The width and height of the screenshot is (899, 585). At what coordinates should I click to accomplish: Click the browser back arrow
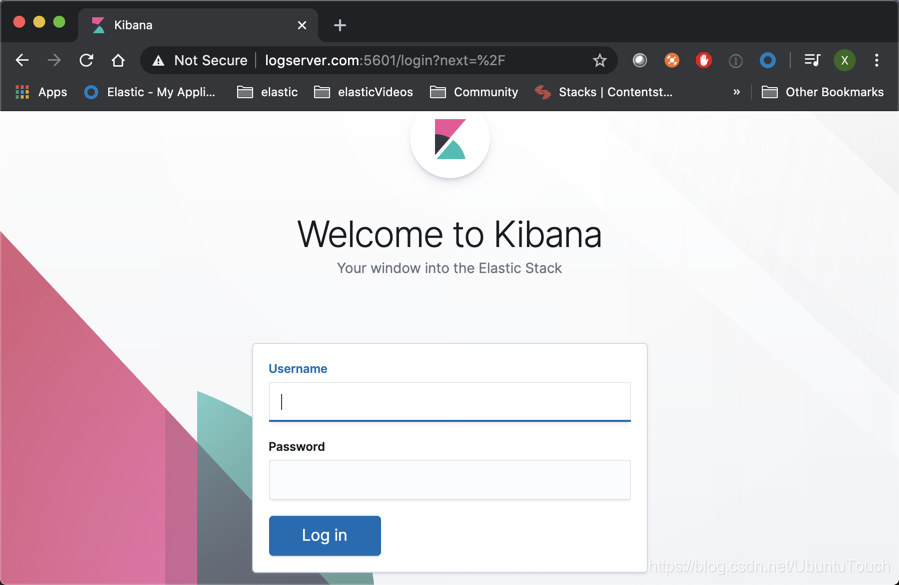coord(22,60)
